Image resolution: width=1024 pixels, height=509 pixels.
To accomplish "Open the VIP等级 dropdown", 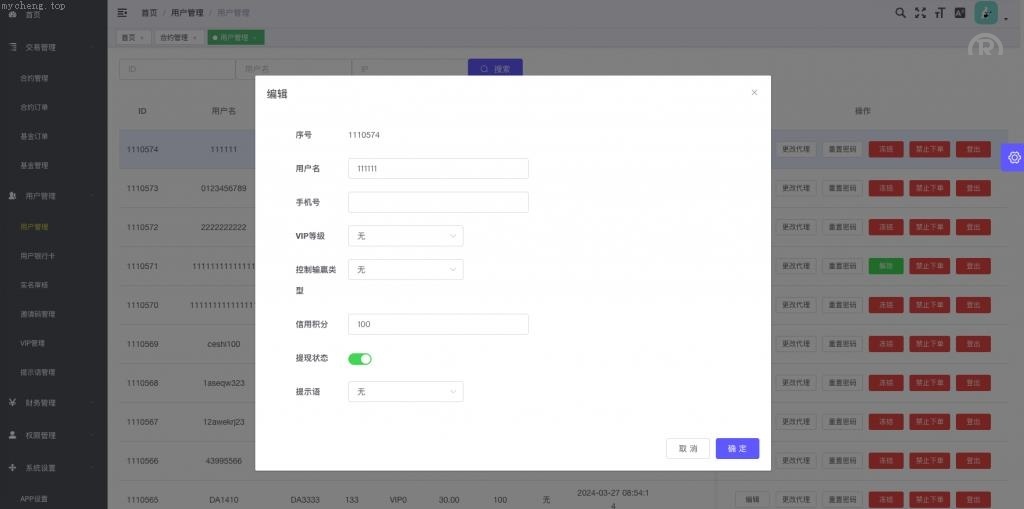I will [405, 236].
